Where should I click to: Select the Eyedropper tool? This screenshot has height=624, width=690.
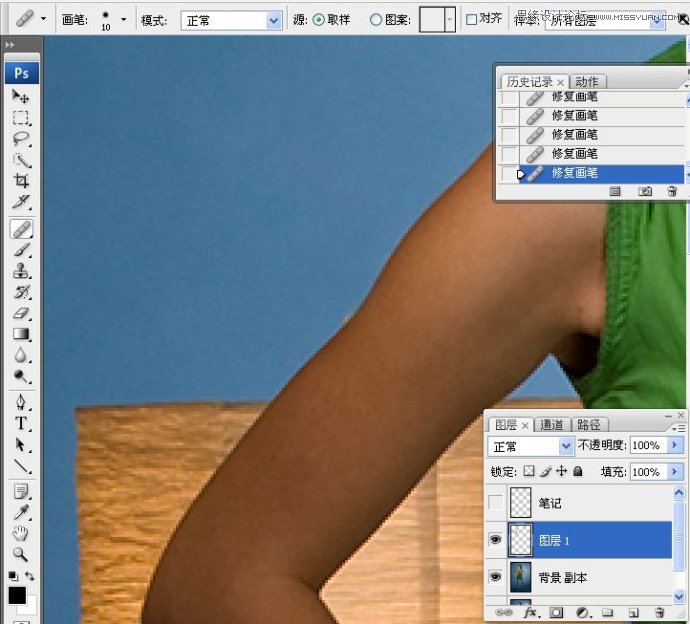point(20,513)
